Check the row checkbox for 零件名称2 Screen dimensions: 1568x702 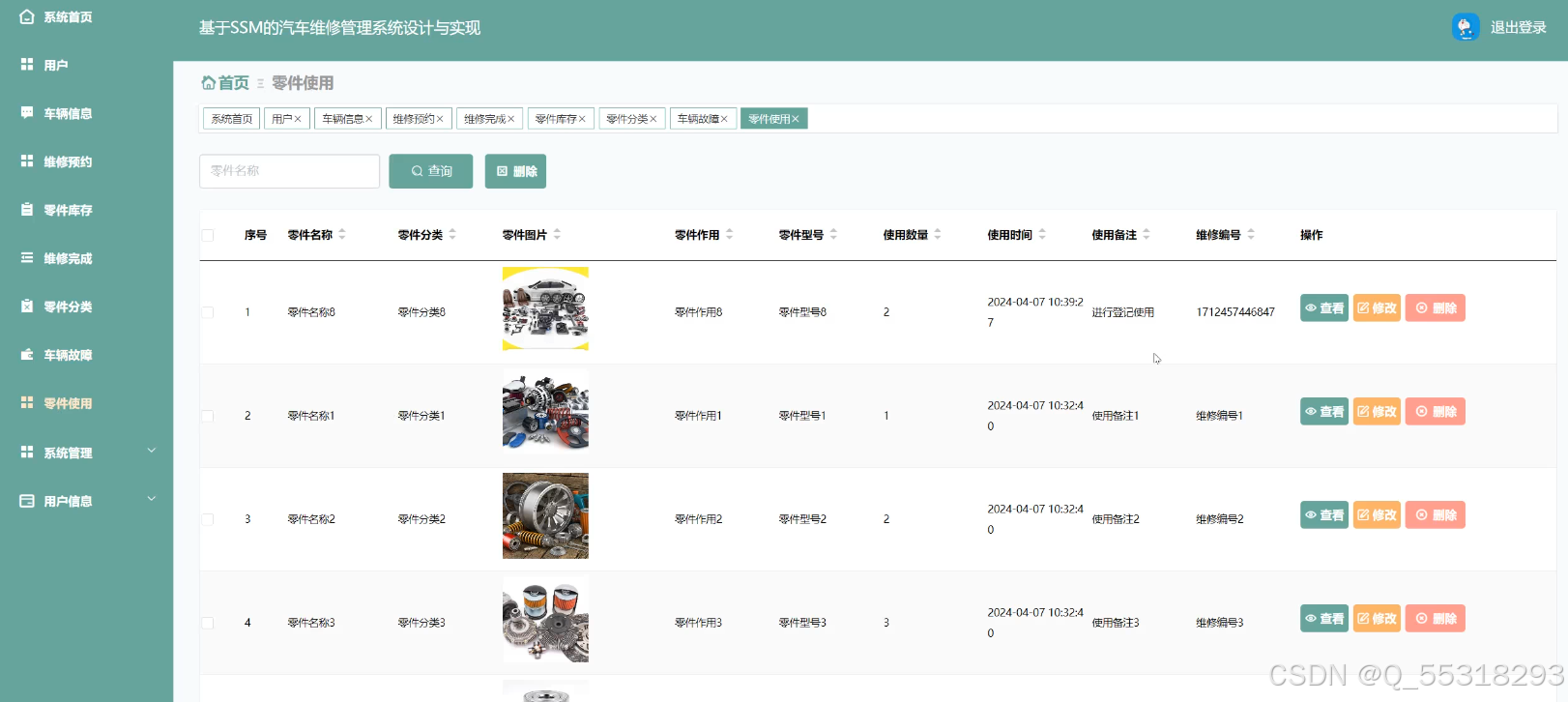pos(208,519)
